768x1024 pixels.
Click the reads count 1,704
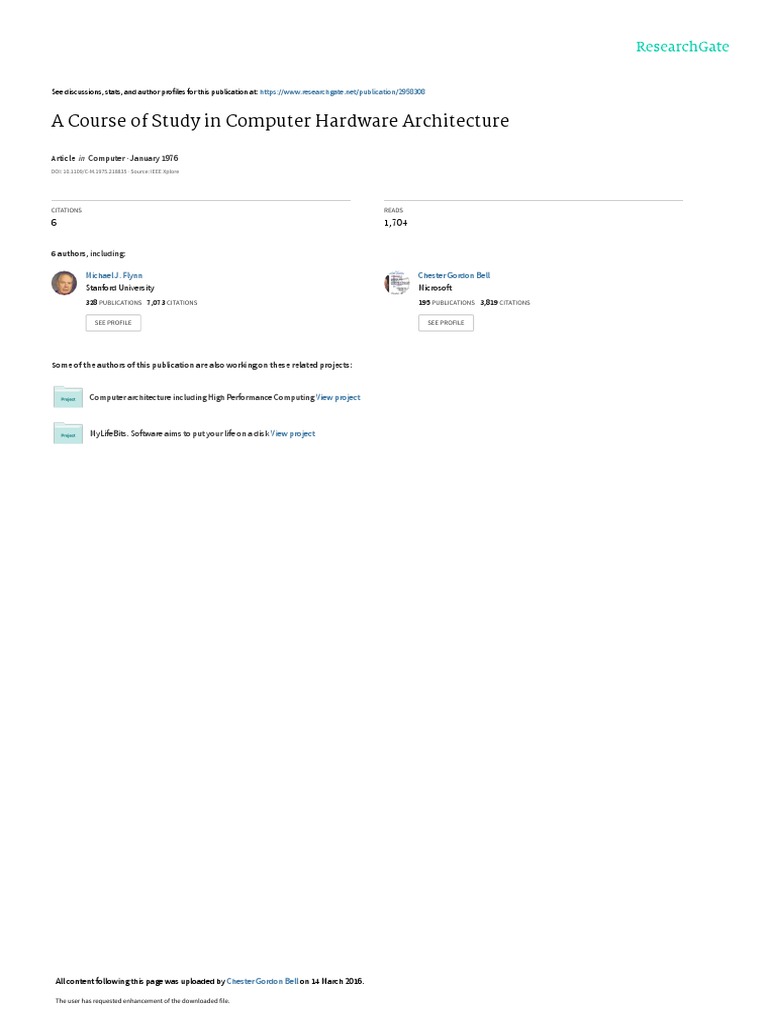[396, 223]
